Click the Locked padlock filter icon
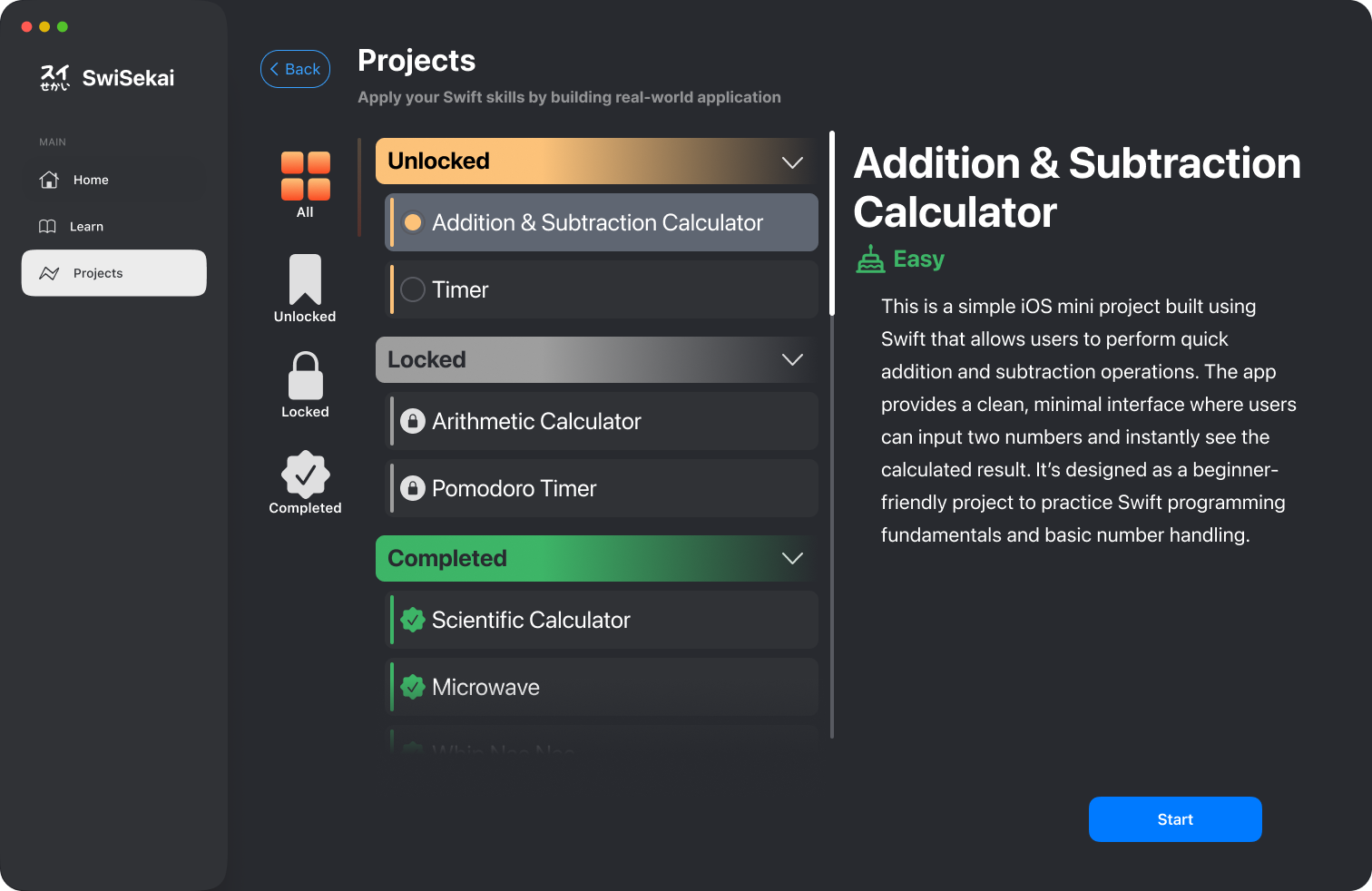The width and height of the screenshot is (1372, 891). click(305, 378)
